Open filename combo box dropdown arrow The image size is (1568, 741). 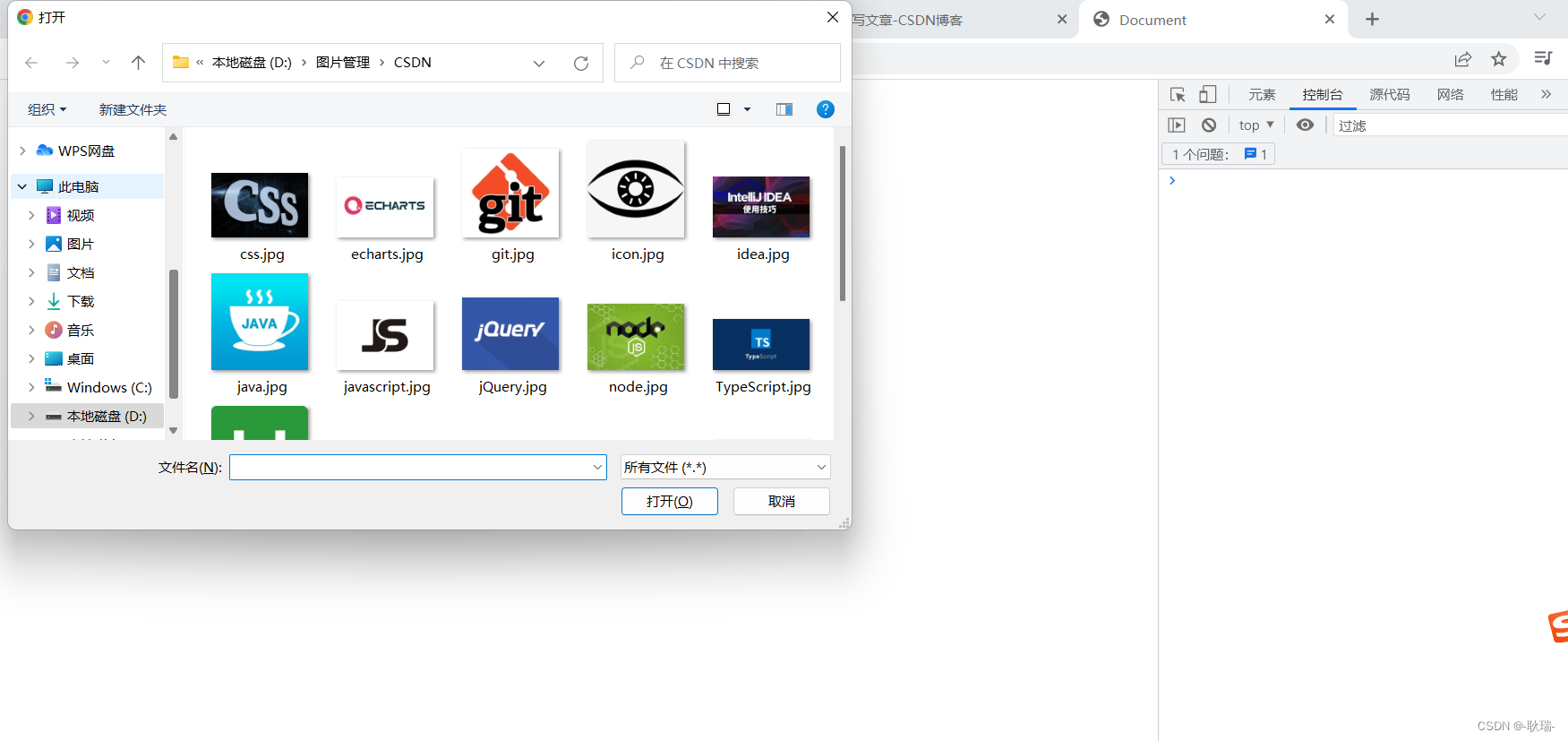point(597,467)
